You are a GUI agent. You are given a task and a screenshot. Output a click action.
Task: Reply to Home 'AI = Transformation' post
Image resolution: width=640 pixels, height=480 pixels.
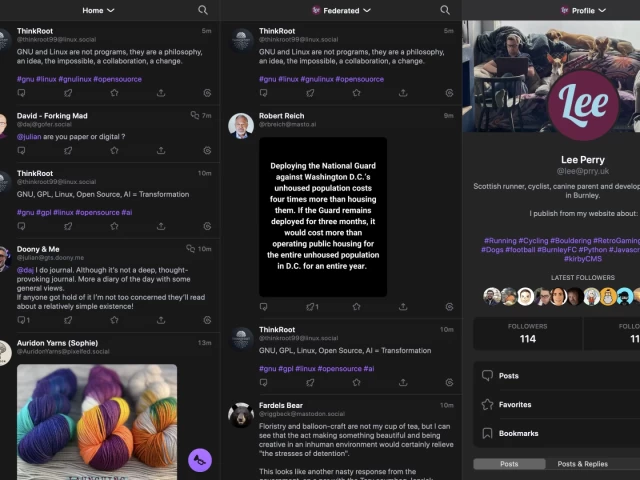(x=22, y=226)
